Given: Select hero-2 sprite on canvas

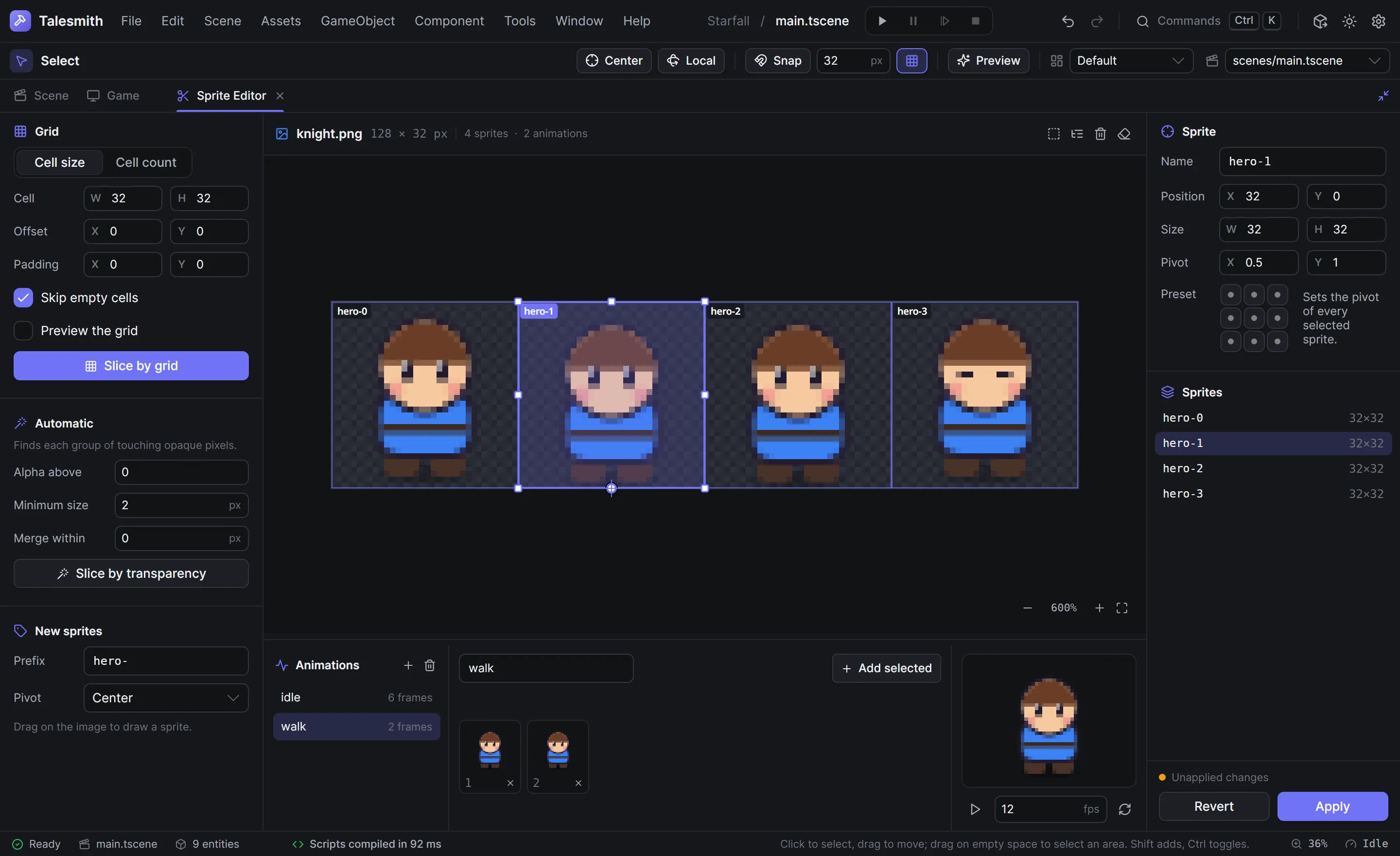Looking at the screenshot, I should (798, 395).
